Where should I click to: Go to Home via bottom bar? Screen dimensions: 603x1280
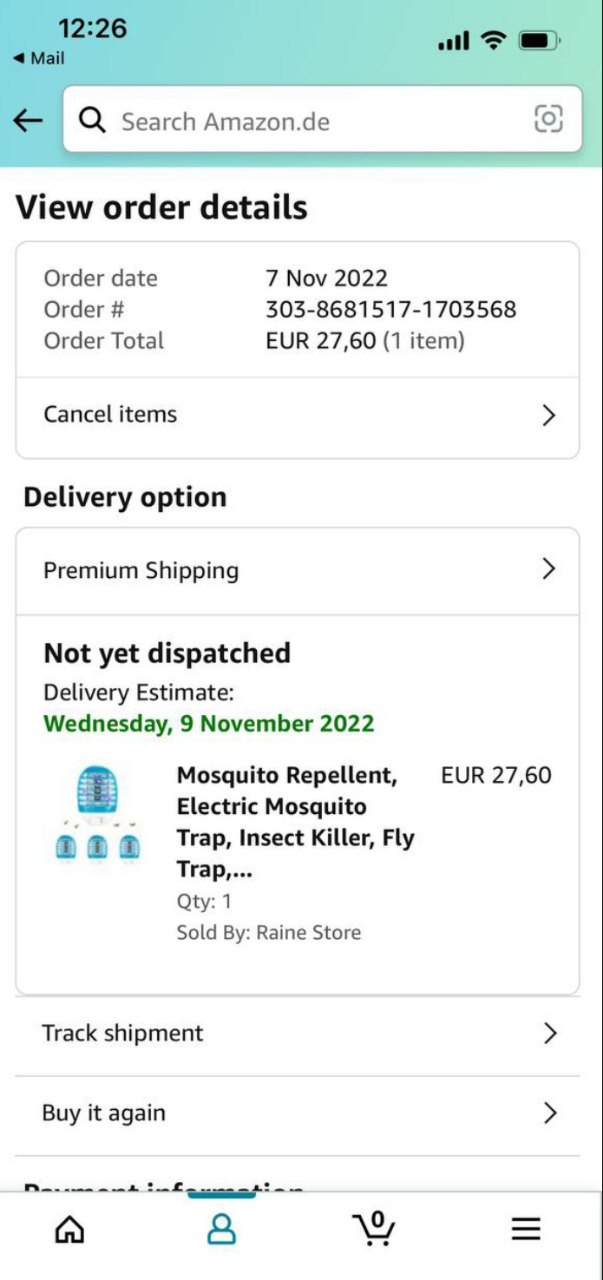(69, 1229)
